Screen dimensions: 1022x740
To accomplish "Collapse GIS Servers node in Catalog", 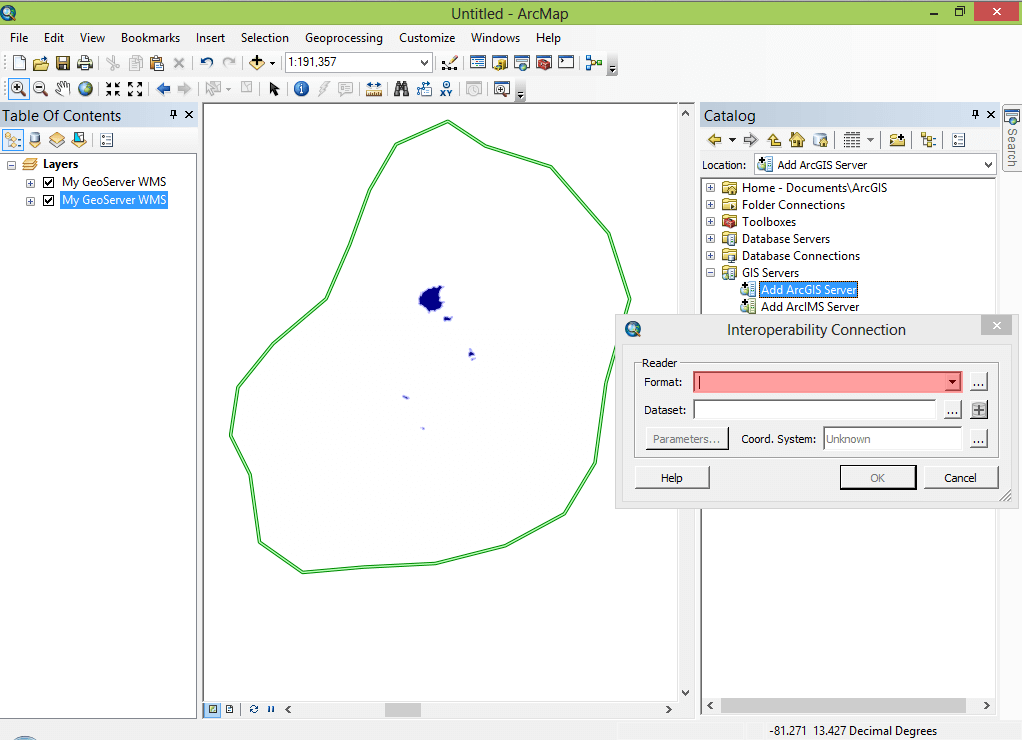I will [710, 273].
